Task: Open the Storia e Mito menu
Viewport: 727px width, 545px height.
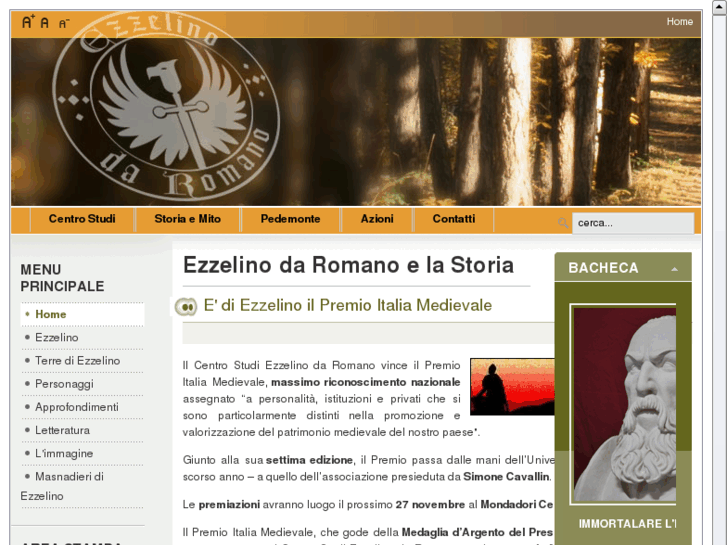Action: [x=187, y=219]
